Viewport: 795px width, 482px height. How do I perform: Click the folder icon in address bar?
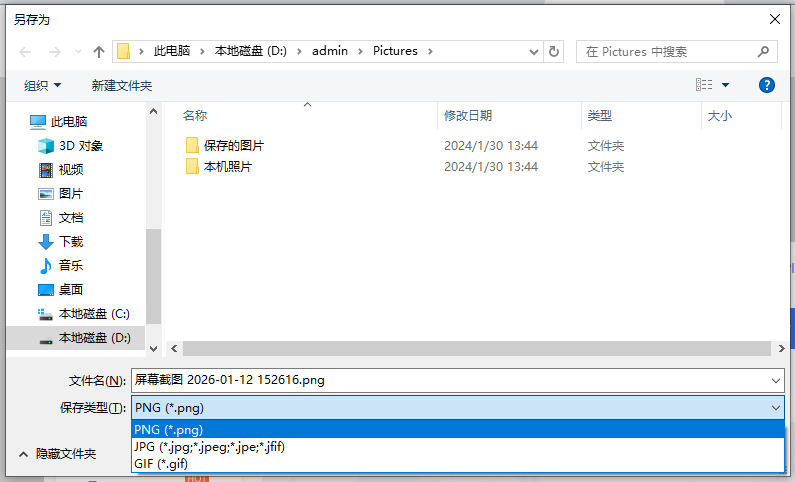(x=123, y=51)
